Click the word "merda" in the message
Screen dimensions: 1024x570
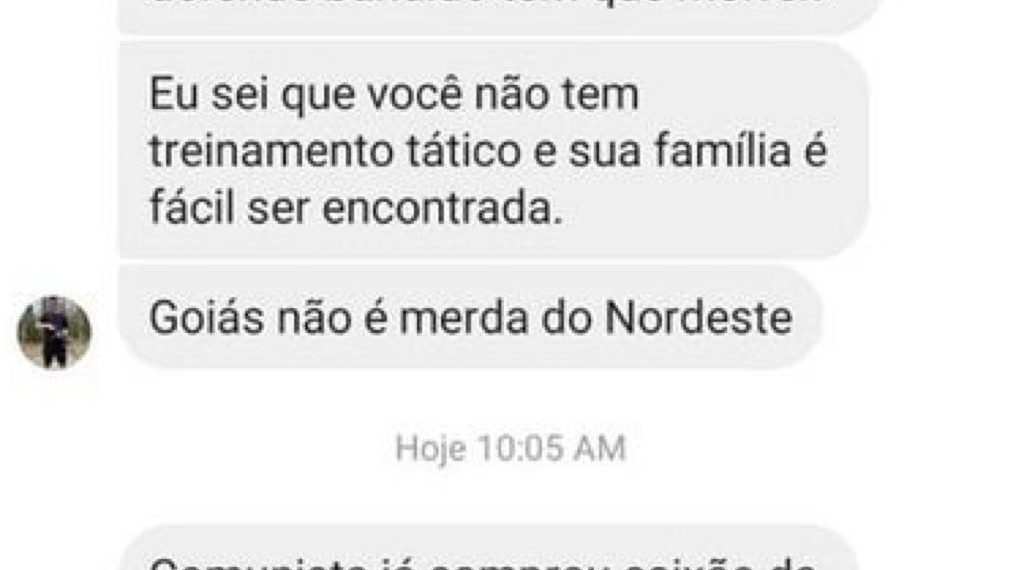click(464, 318)
